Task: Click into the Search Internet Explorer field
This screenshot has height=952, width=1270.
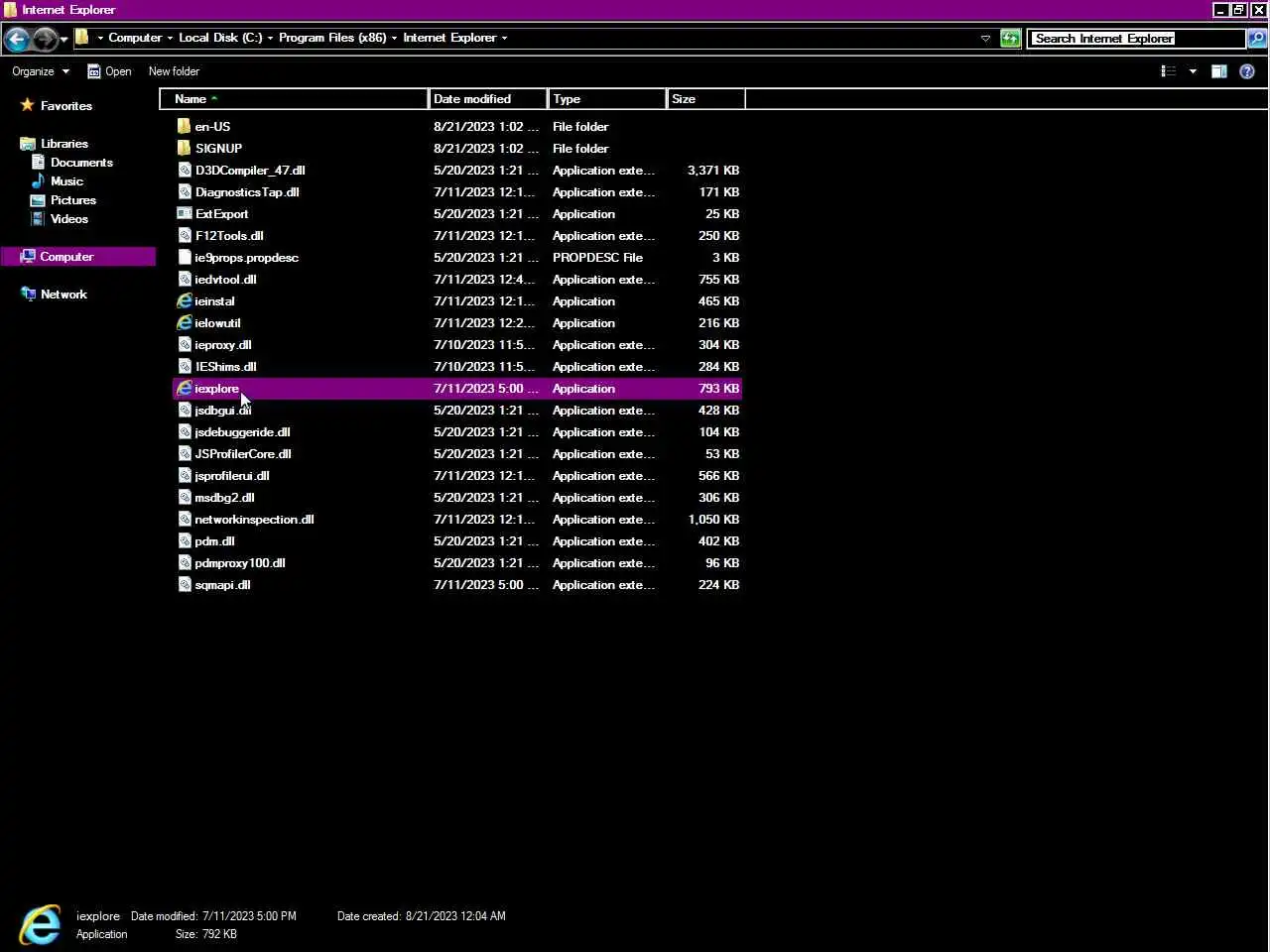Action: tap(1136, 39)
